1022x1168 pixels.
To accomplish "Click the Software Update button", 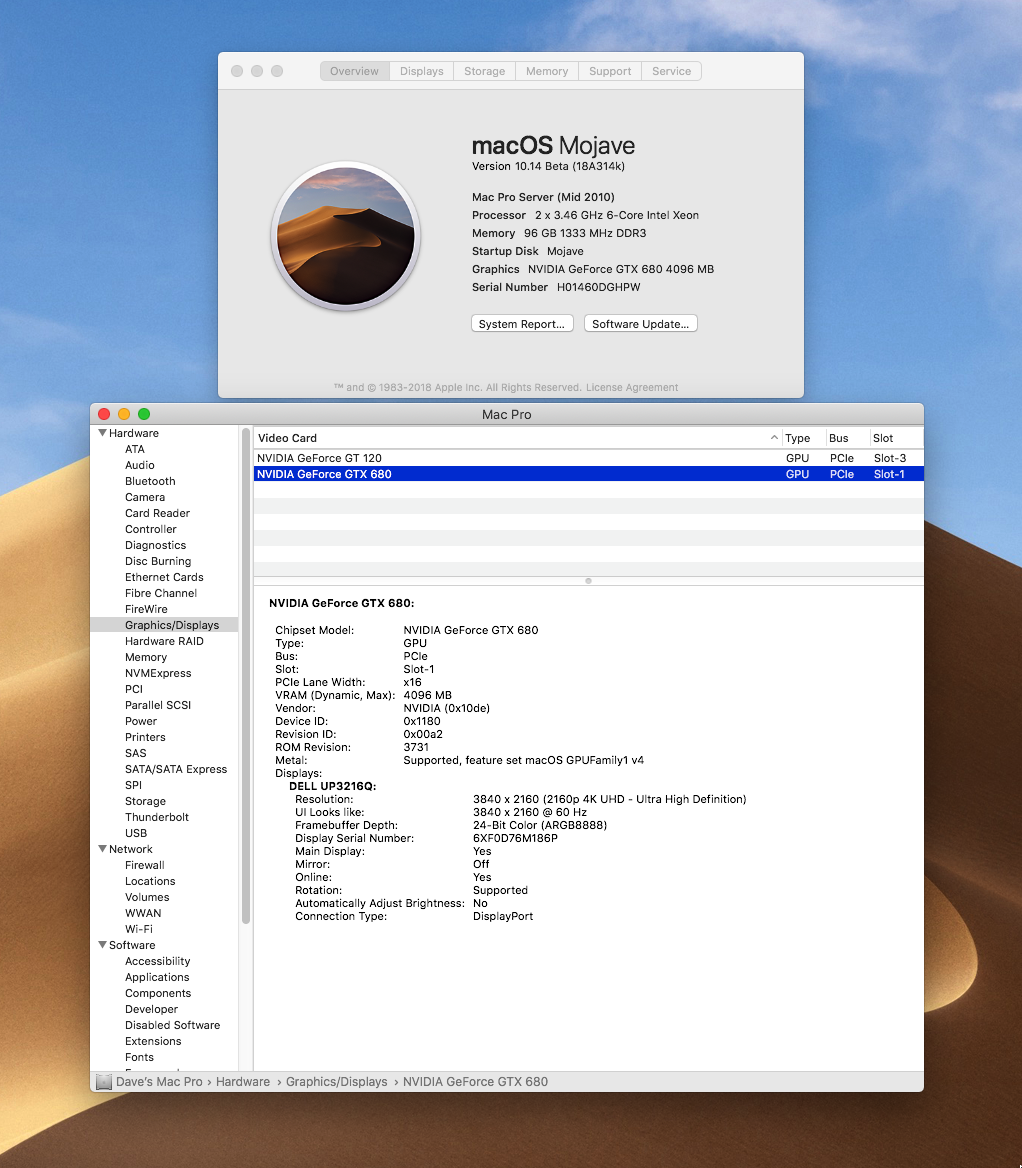I will 641,323.
